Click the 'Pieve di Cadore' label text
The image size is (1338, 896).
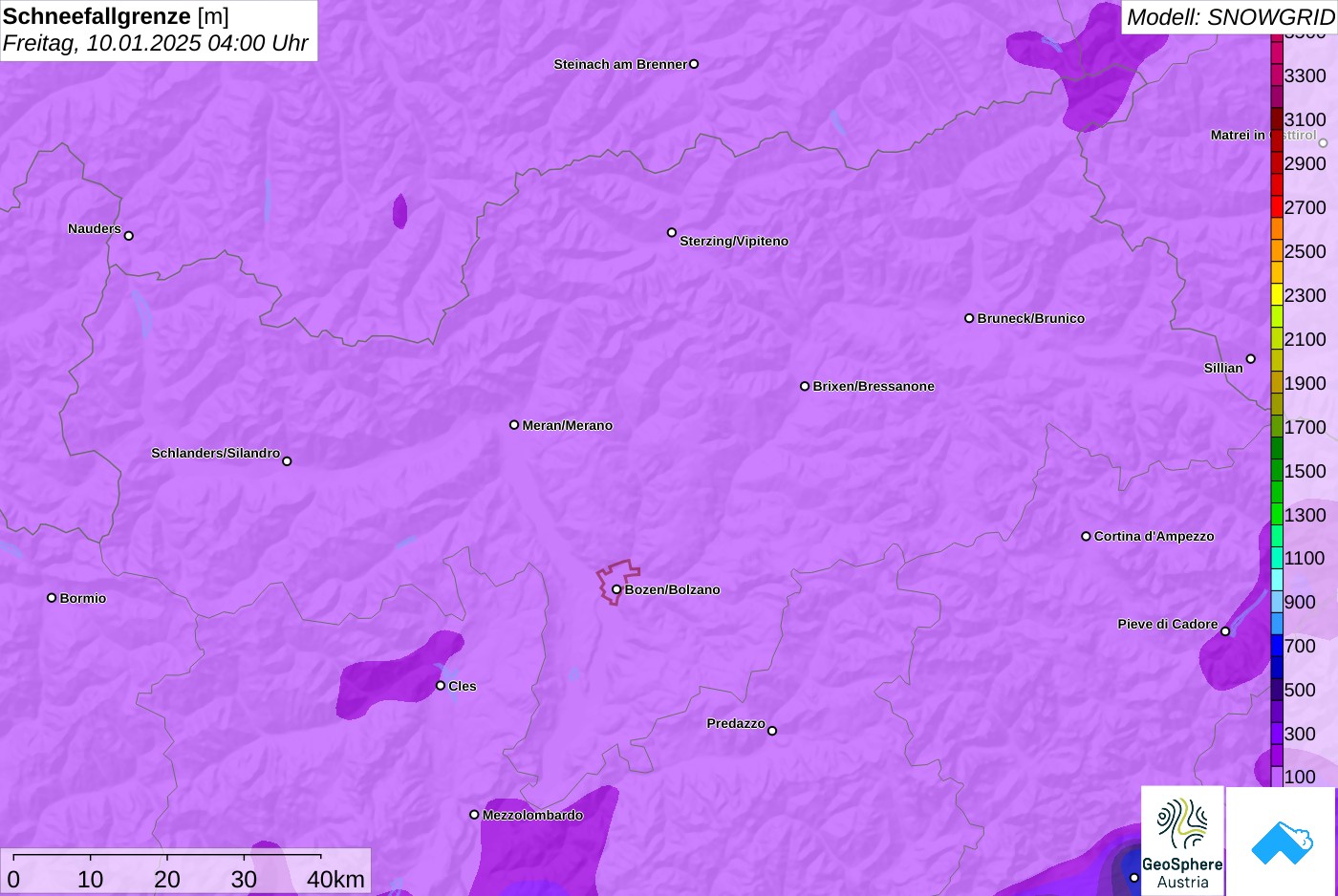(1168, 624)
